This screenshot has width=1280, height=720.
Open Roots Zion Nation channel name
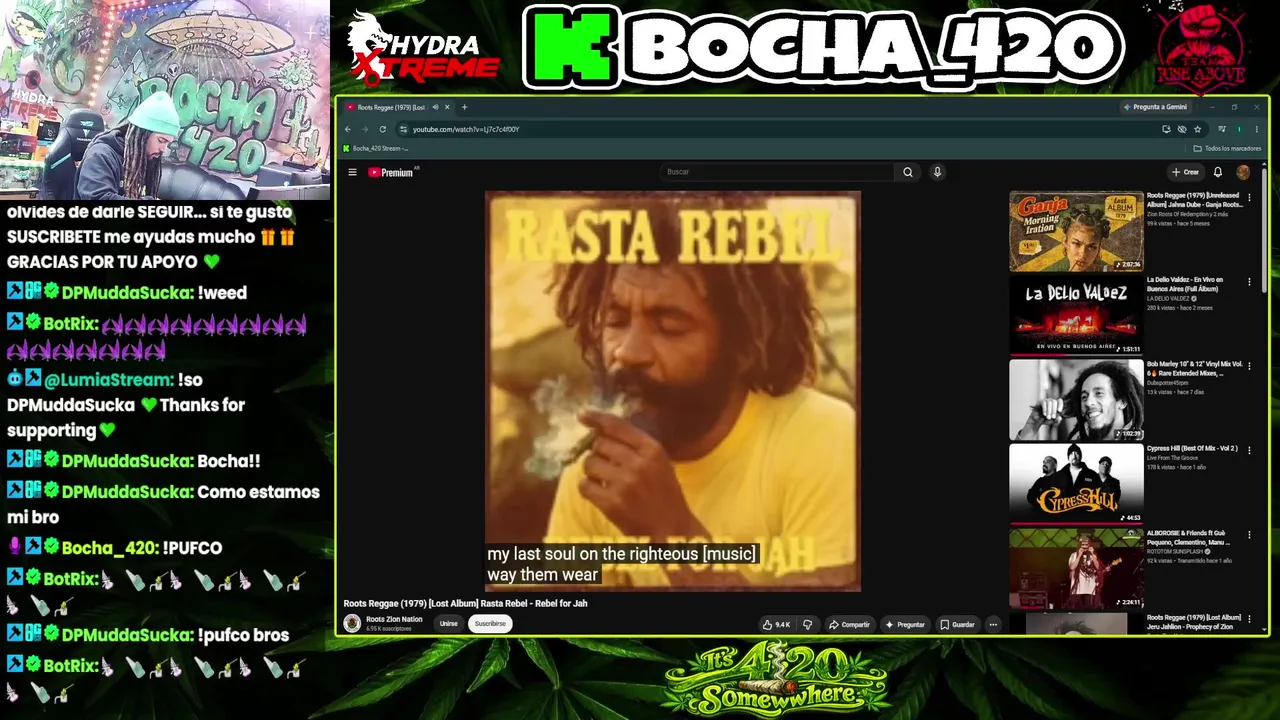coord(394,619)
